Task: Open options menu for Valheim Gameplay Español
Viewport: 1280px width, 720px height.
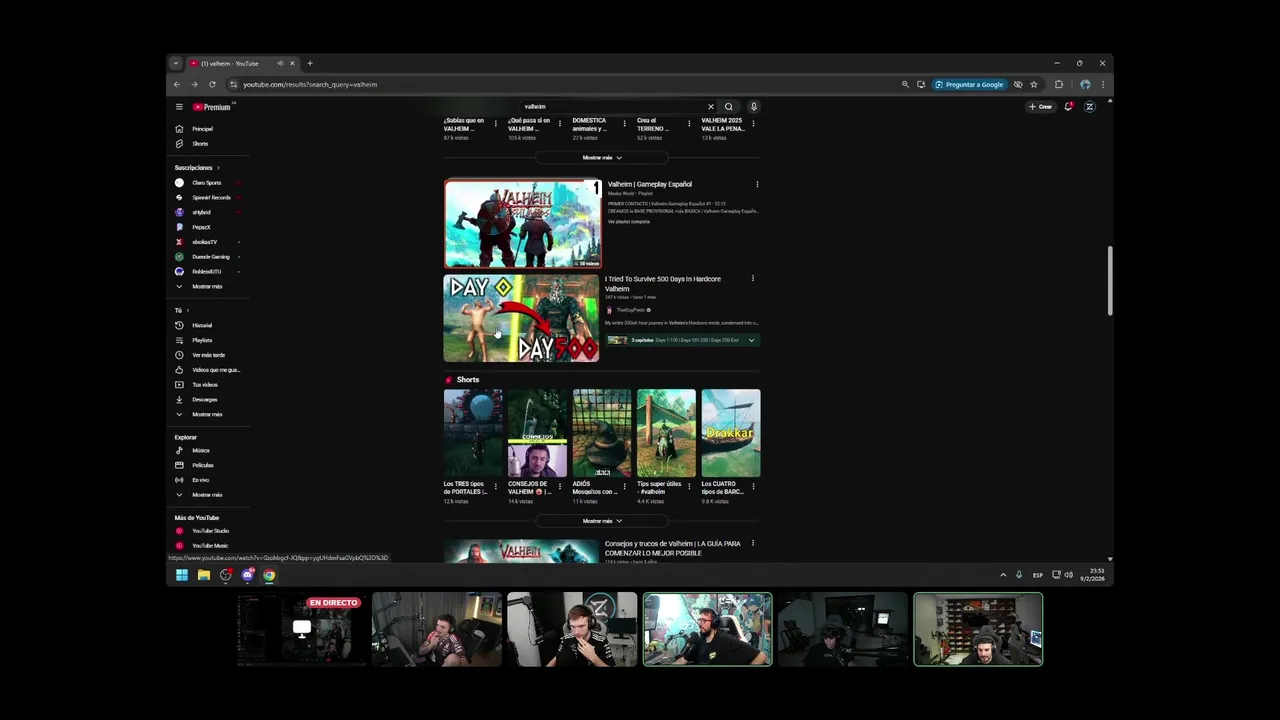Action: [x=757, y=185]
